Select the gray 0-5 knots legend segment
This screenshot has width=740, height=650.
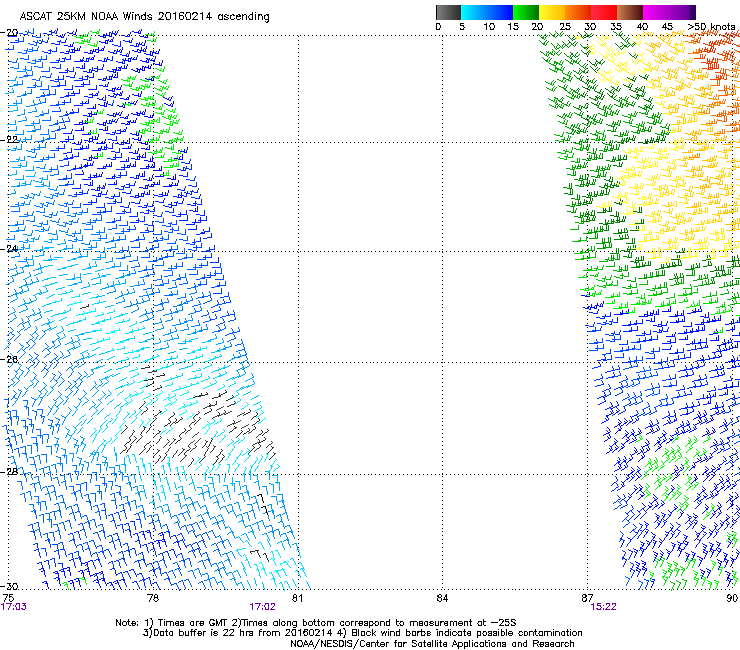click(x=448, y=12)
